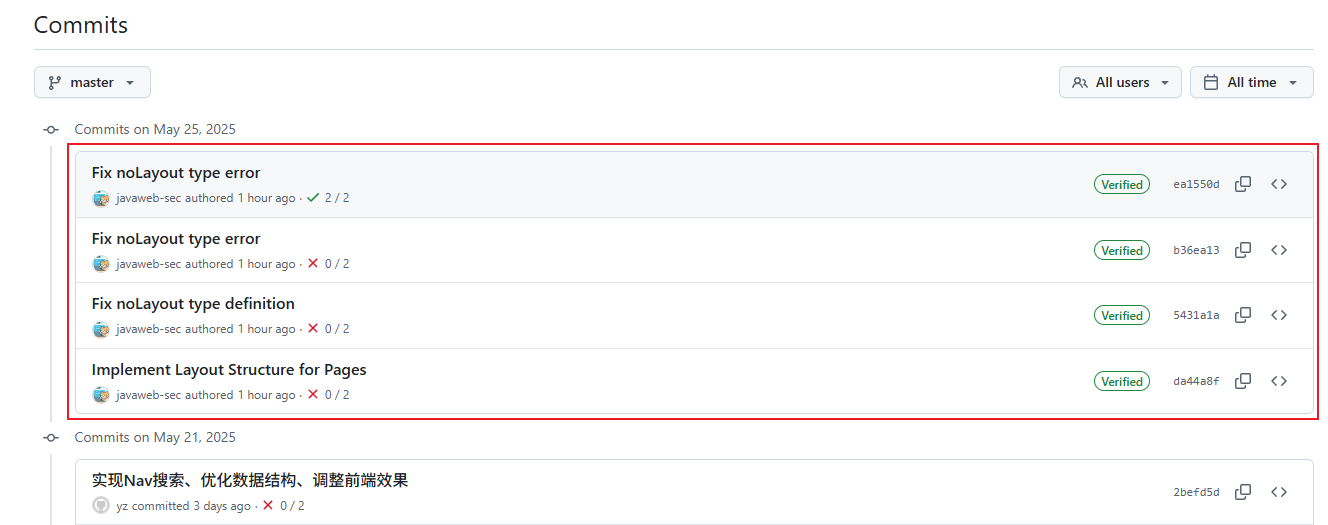The width and height of the screenshot is (1328, 525).
Task: Open the 实现Nav搜索 commit title
Action: click(x=250, y=481)
